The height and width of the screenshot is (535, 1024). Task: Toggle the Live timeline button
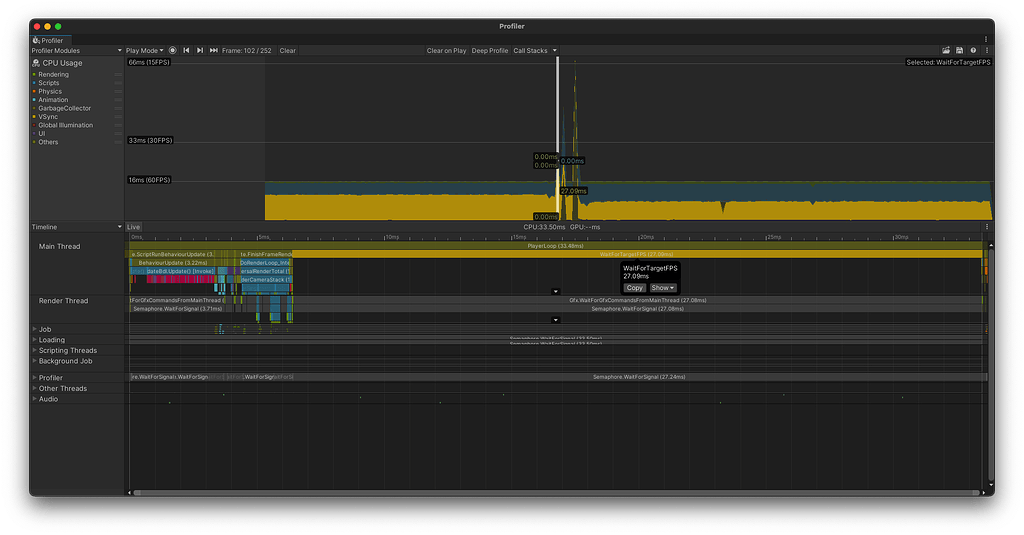click(133, 227)
